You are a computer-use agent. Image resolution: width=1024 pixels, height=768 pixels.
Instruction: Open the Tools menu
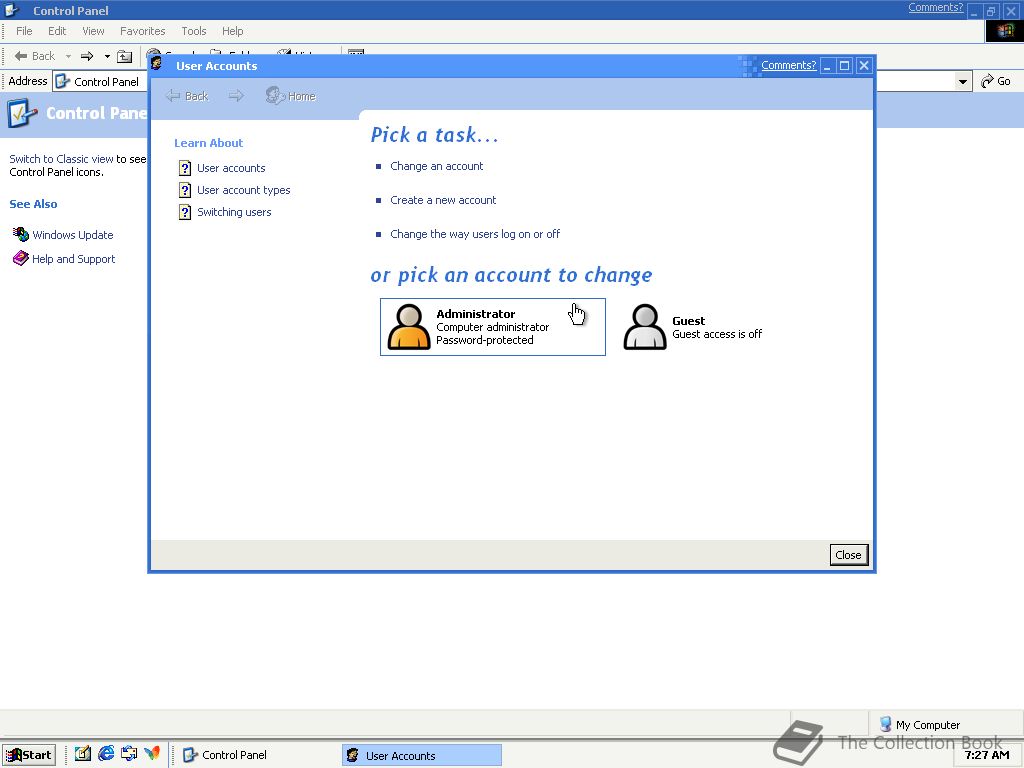pos(194,31)
